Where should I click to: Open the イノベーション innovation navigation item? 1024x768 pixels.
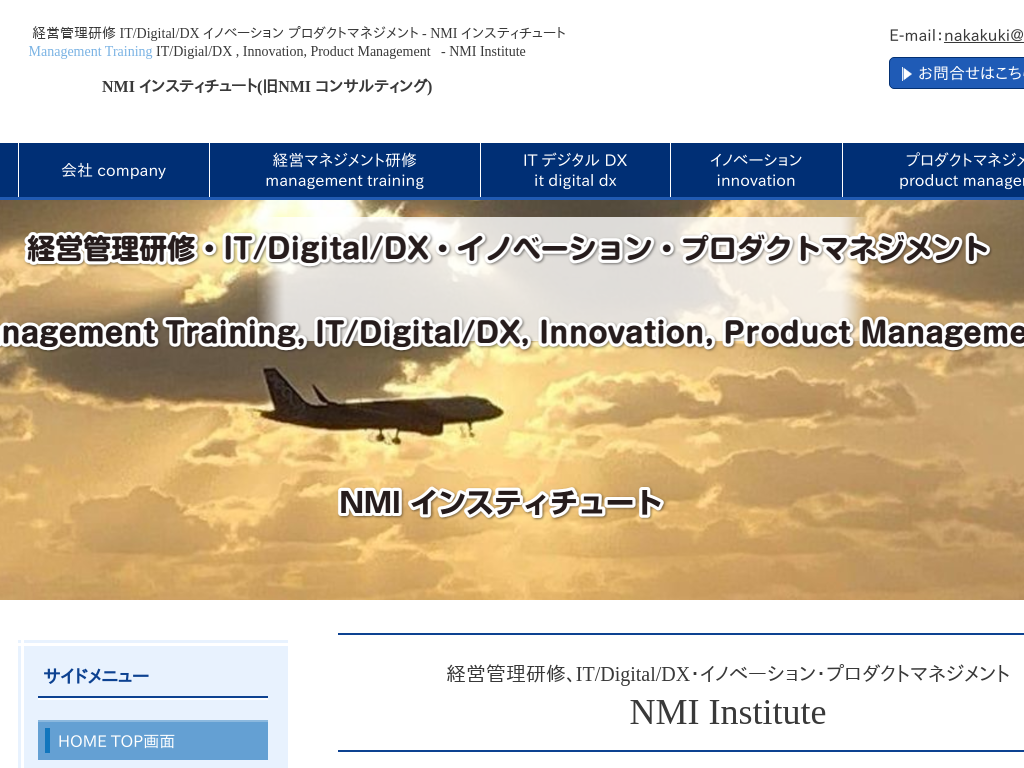[x=756, y=170]
